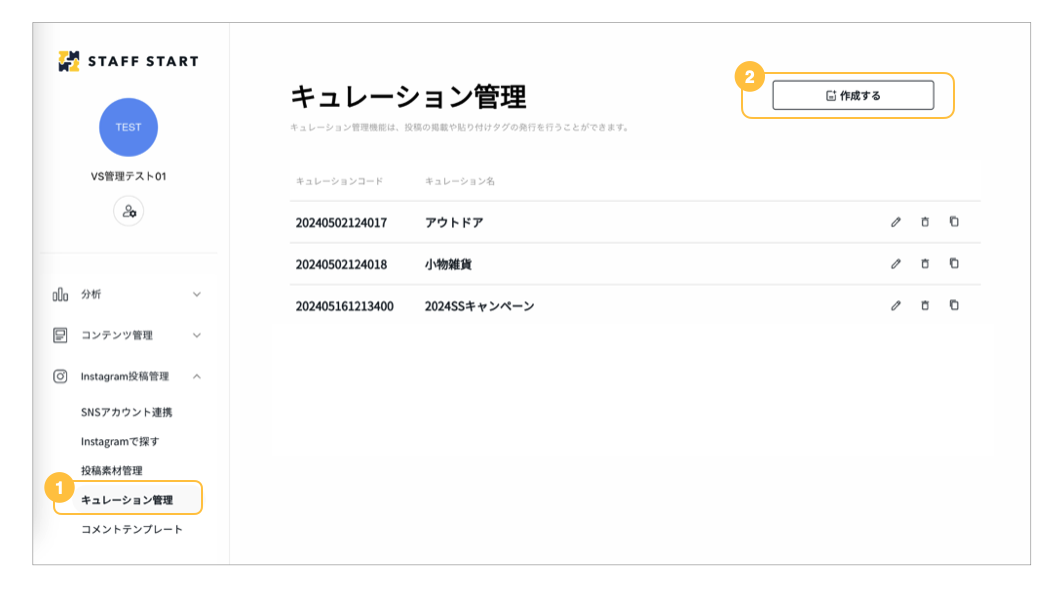Open コメントテンプレート page
Screen dimensions: 1062x590
[131, 530]
